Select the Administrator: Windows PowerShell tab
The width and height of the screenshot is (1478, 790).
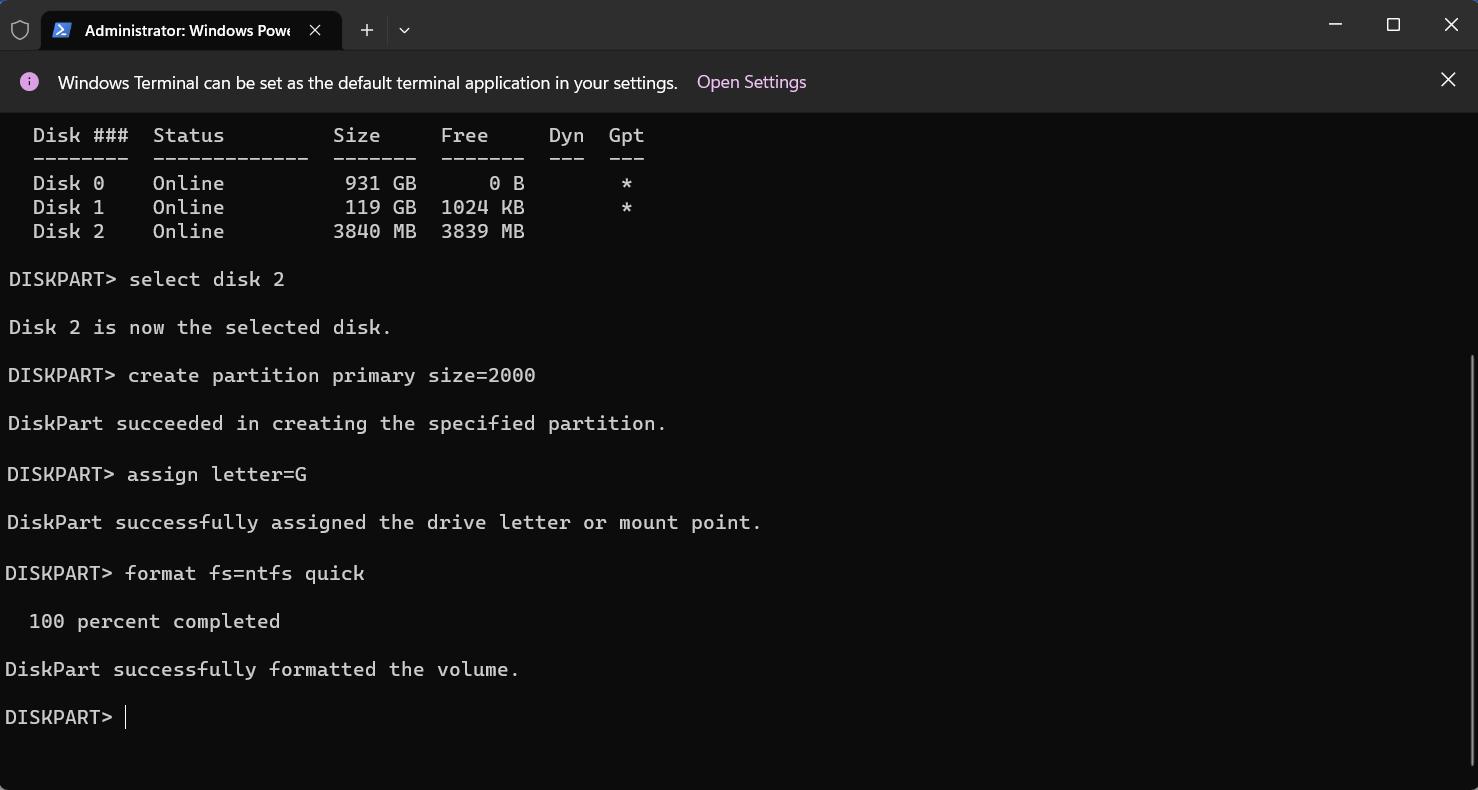click(185, 30)
